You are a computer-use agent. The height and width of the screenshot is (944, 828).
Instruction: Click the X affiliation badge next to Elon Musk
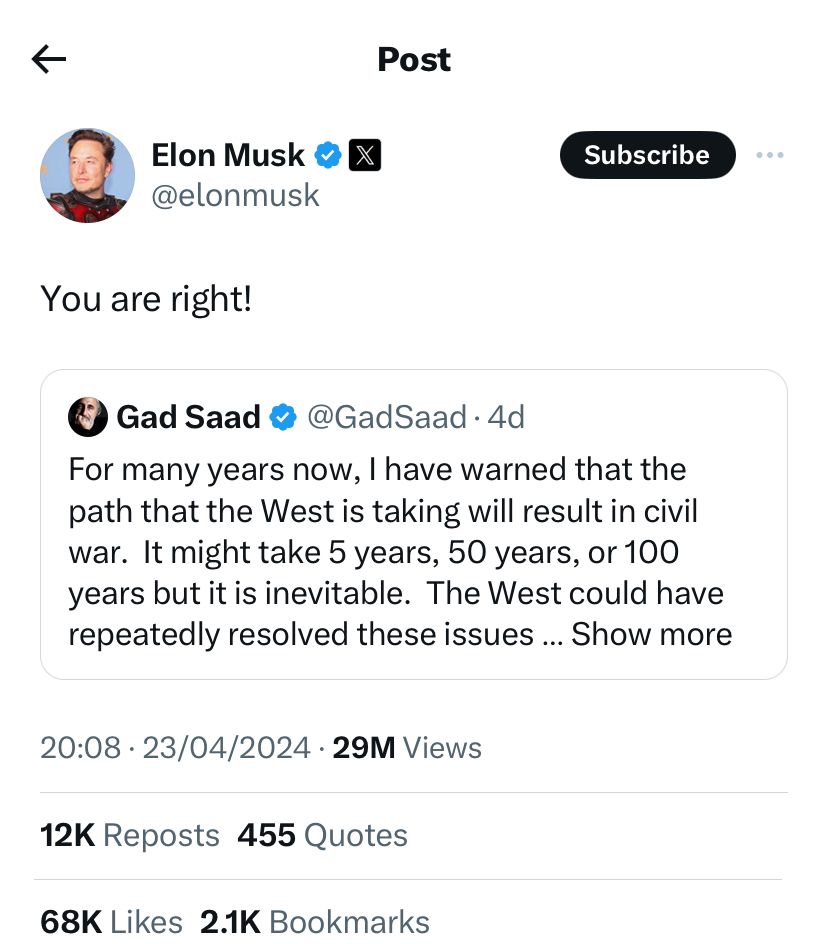pyautogui.click(x=364, y=155)
